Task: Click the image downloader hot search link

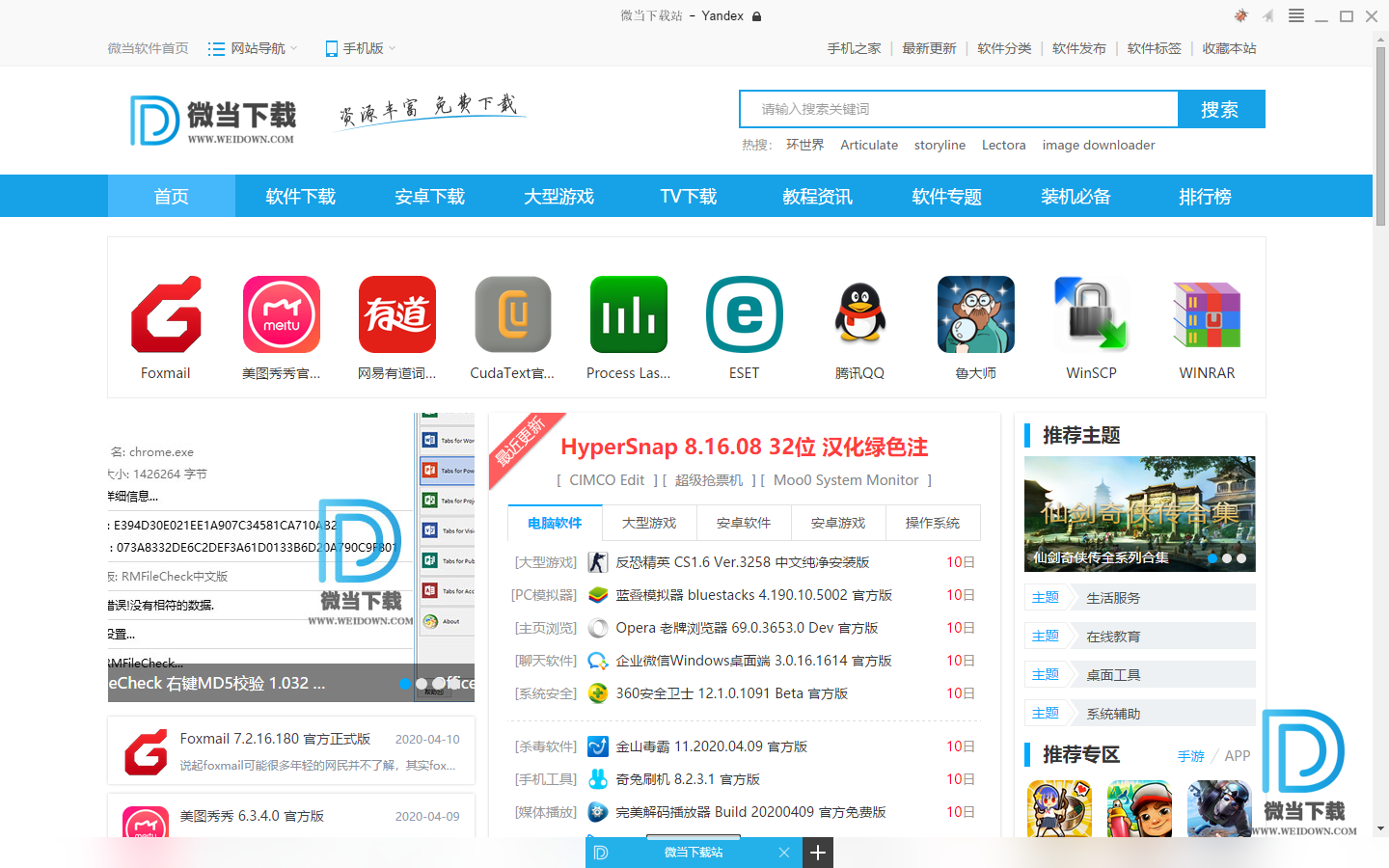Action: tap(1099, 145)
